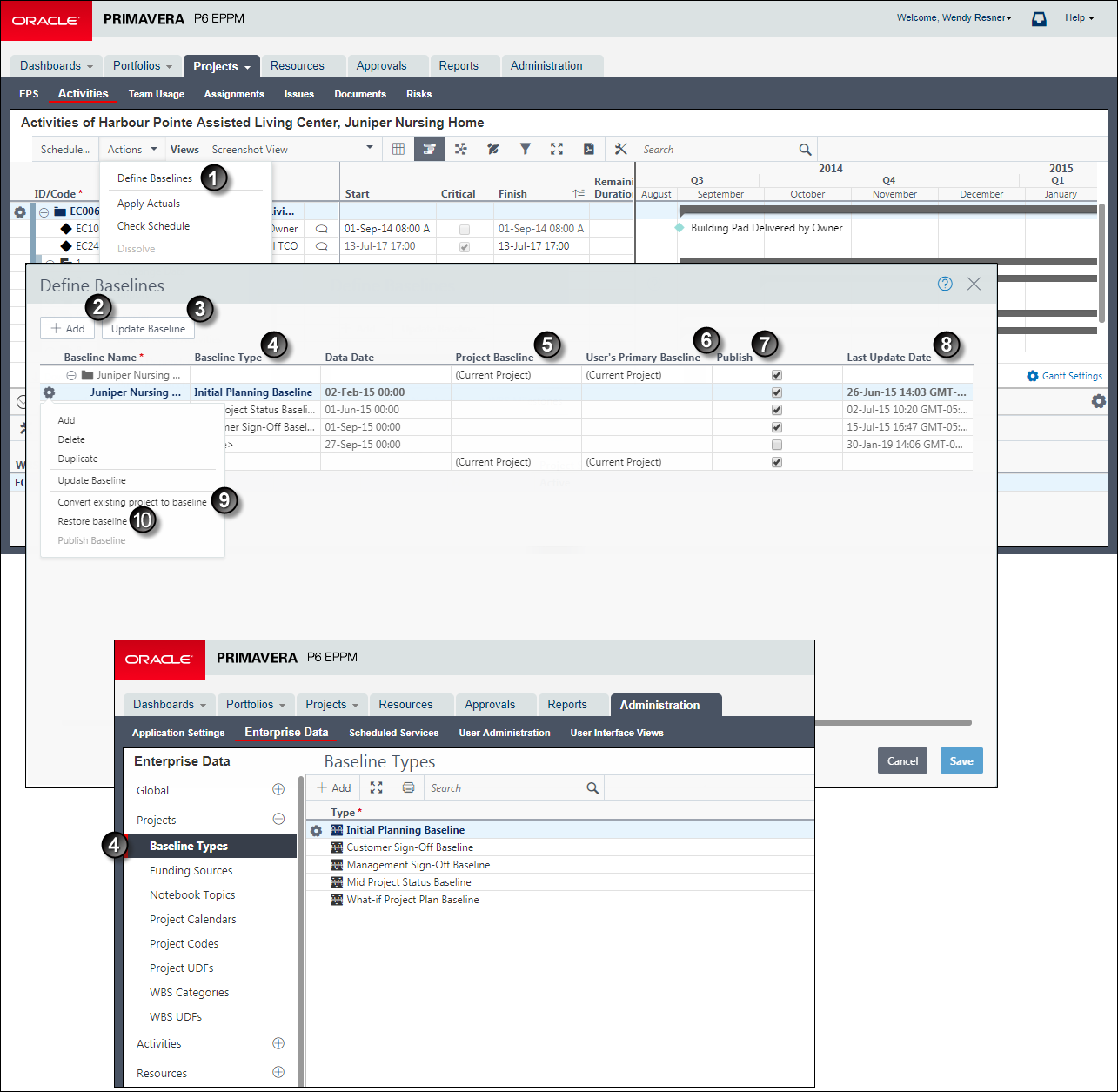Toggle Publish checkbox for 02-Feb-15 baseline
The width and height of the screenshot is (1118, 1092).
click(777, 392)
